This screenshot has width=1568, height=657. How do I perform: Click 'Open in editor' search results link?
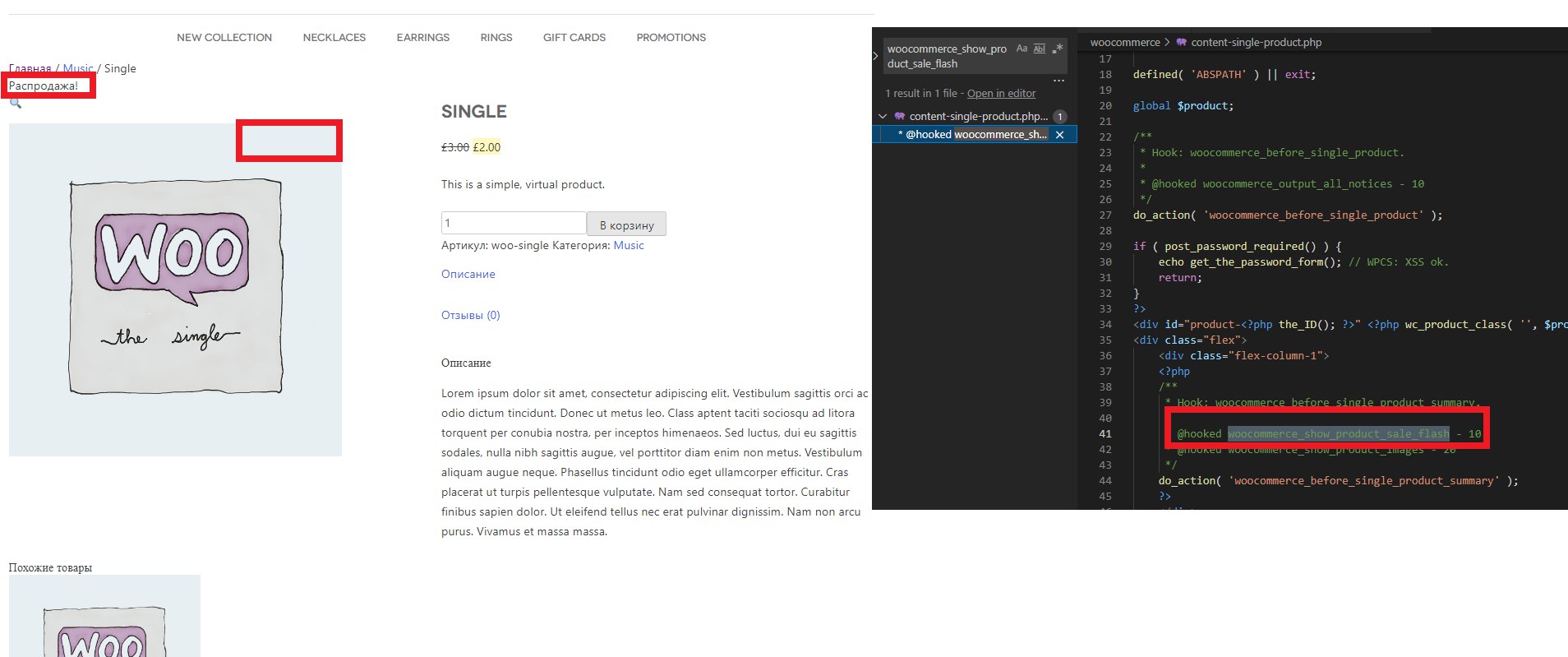coord(1001,94)
